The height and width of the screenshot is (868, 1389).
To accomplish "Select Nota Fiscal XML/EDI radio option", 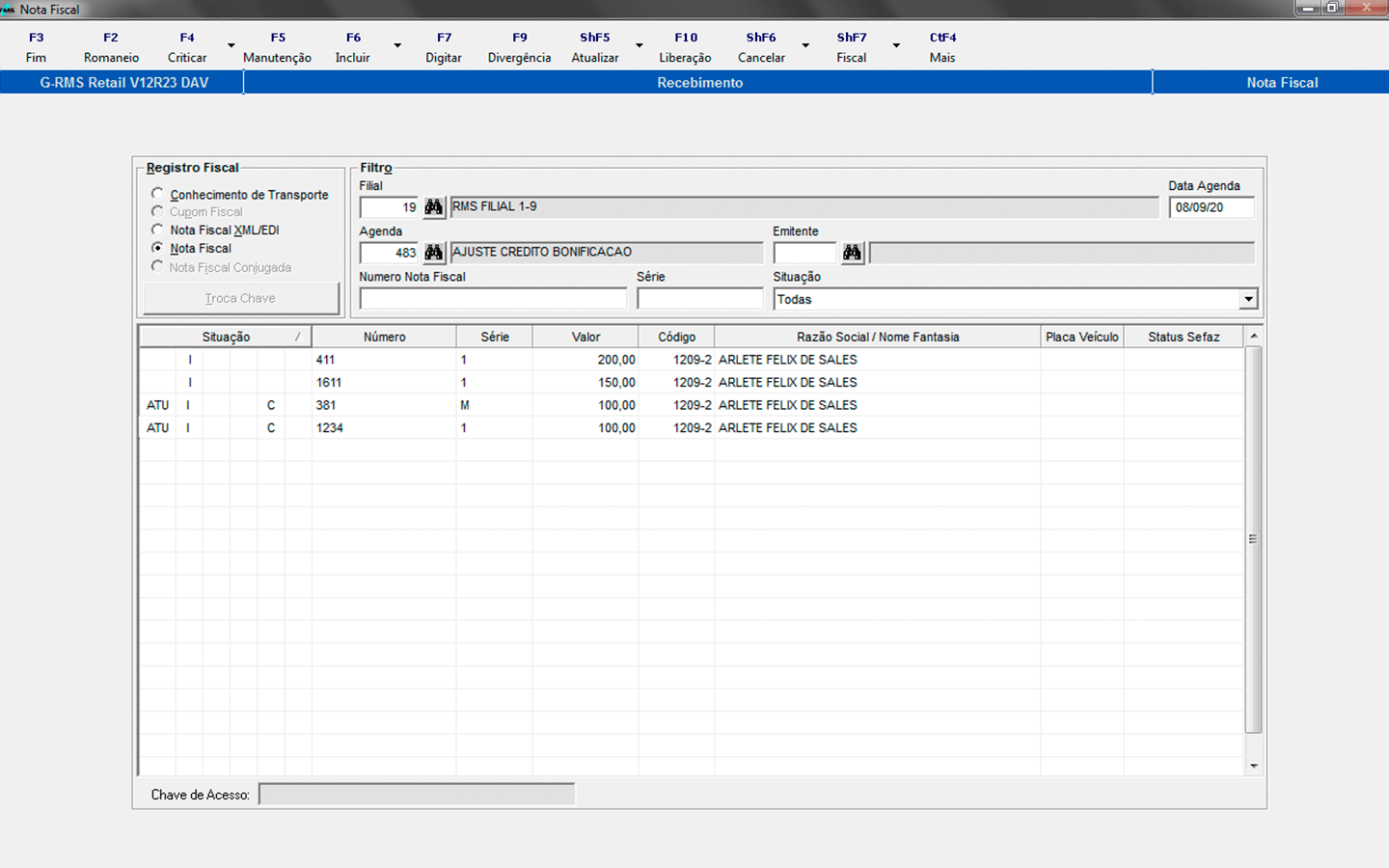I will point(157,230).
